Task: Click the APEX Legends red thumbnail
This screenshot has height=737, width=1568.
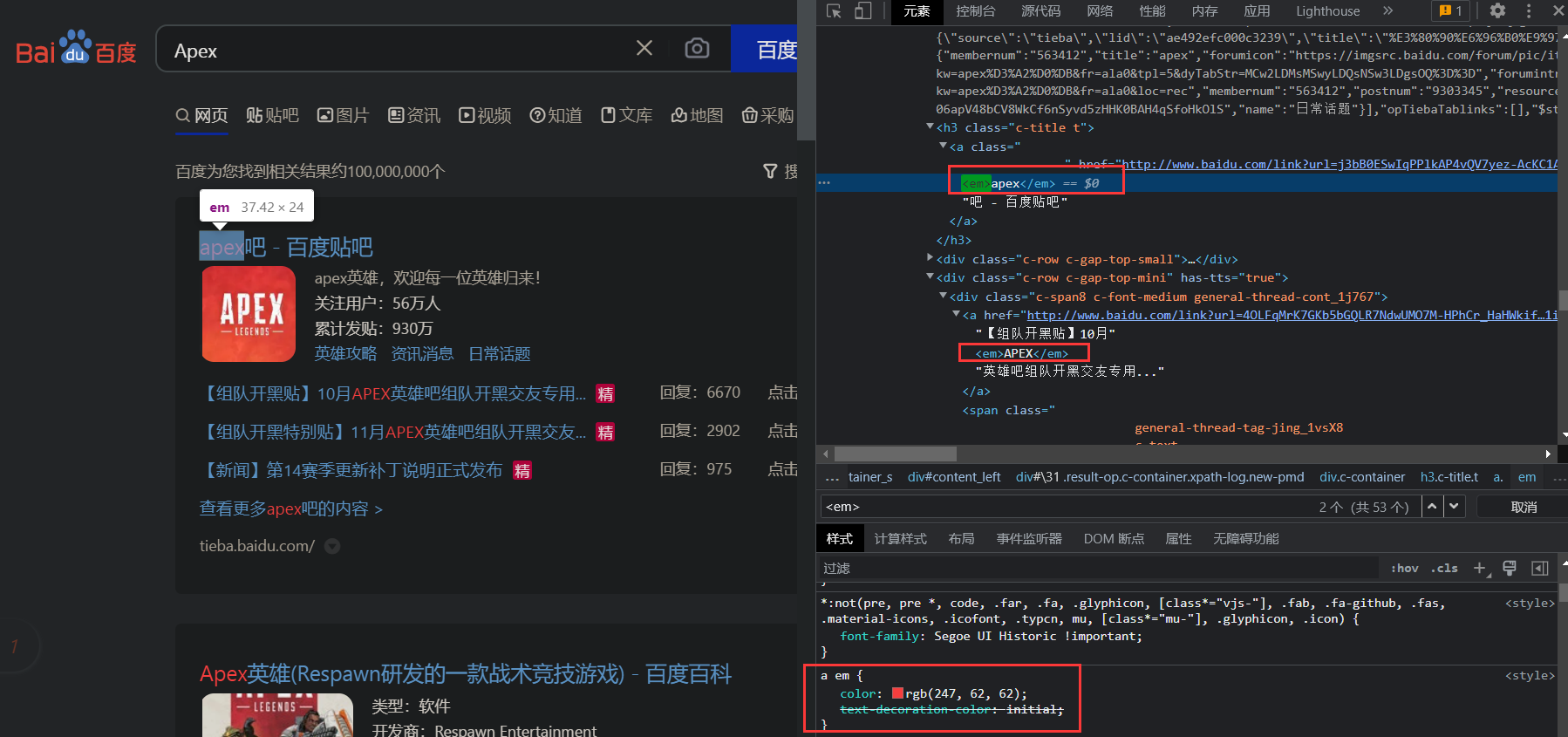Action: 249,314
